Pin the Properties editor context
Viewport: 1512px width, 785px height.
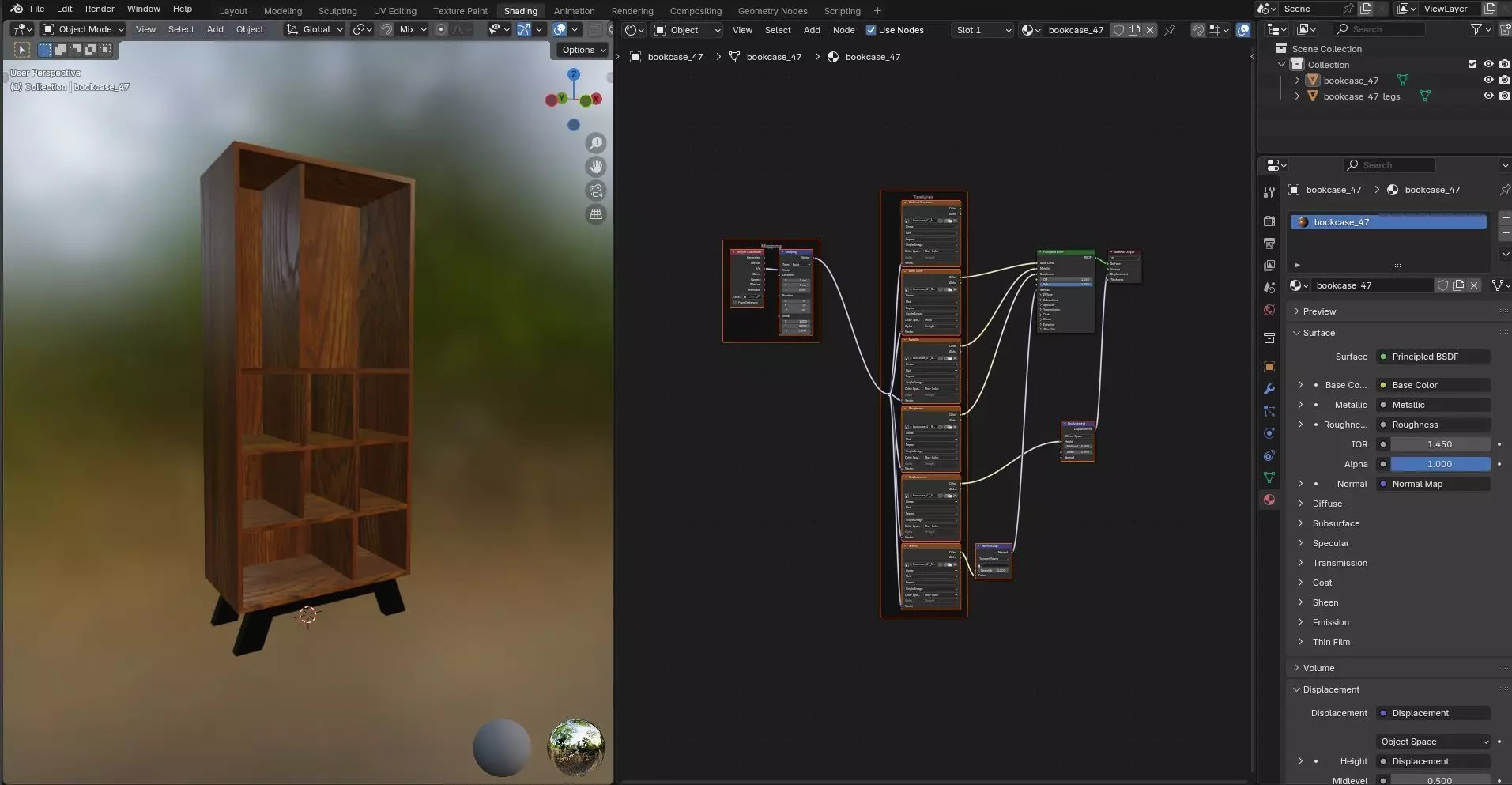tap(1504, 190)
